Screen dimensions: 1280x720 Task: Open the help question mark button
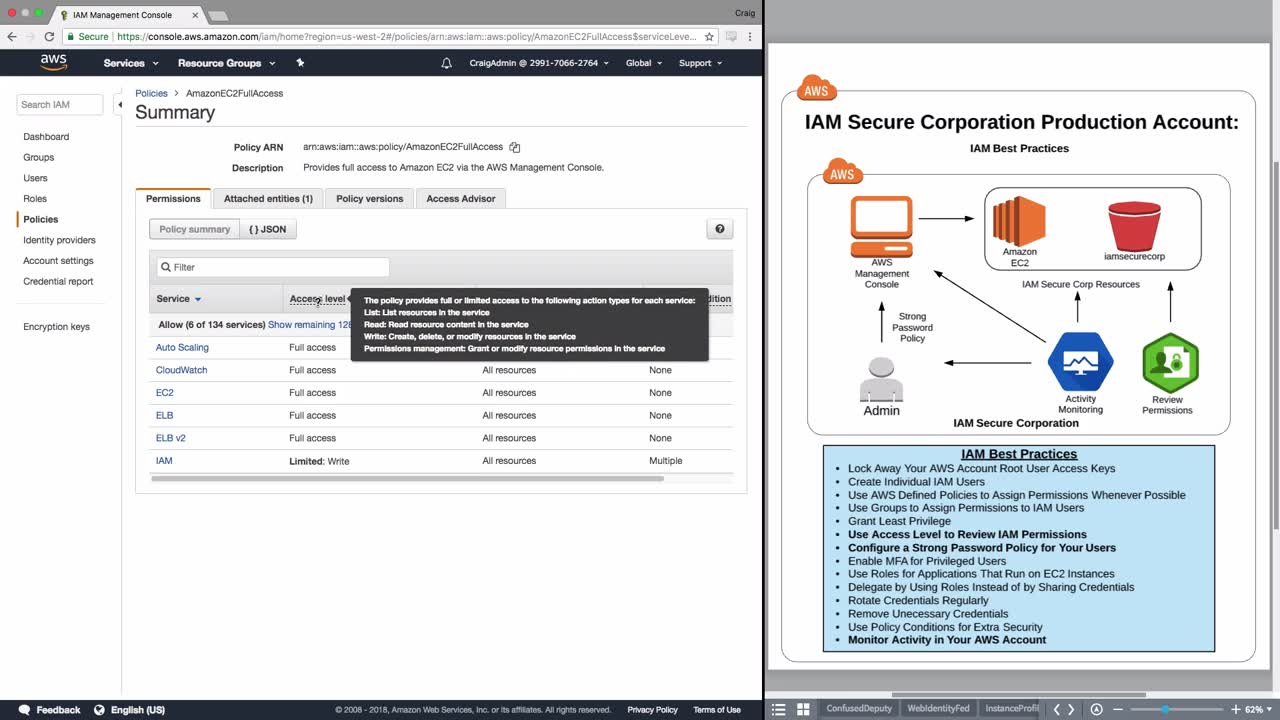720,229
